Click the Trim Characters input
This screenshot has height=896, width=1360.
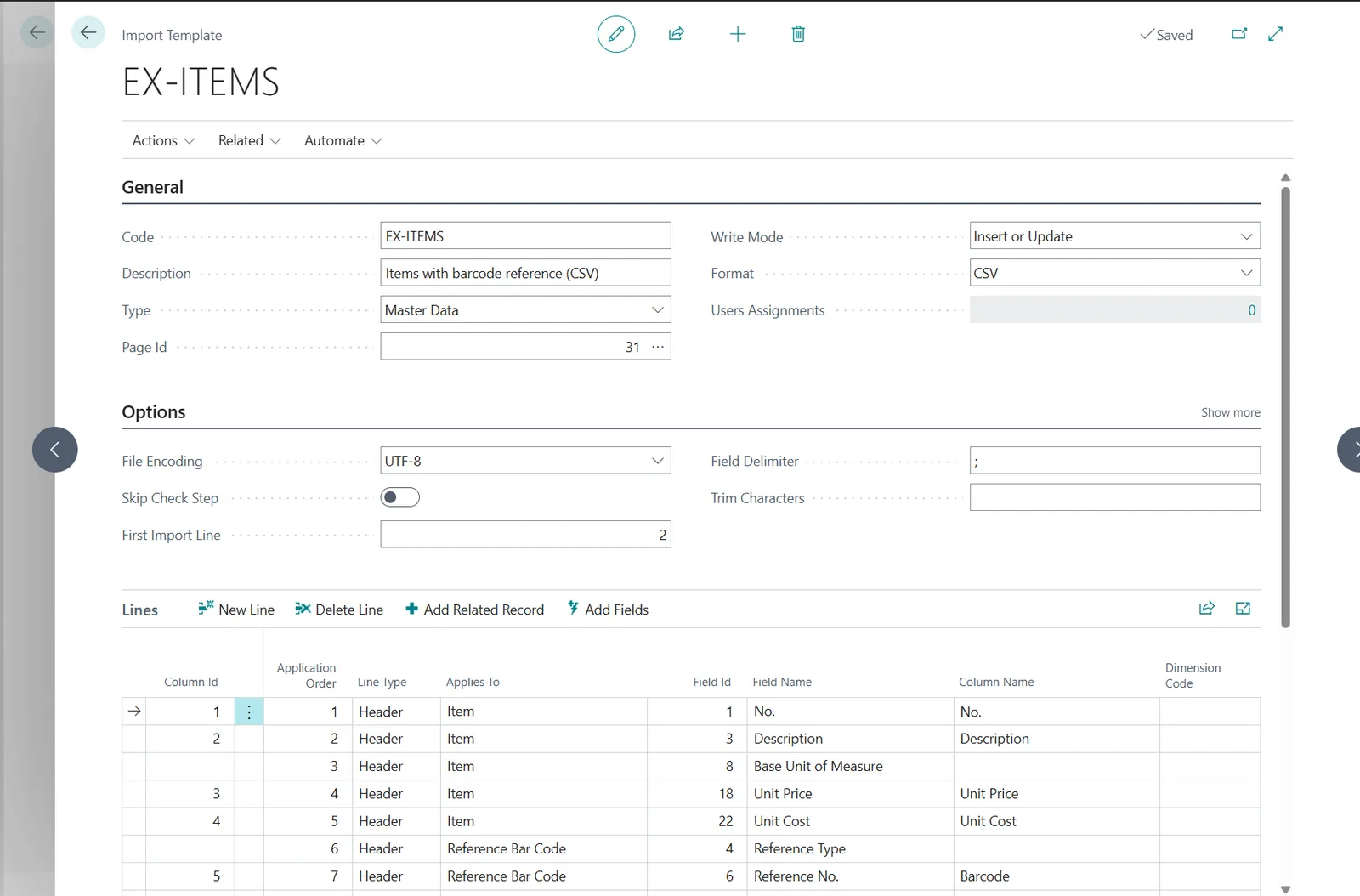point(1114,497)
